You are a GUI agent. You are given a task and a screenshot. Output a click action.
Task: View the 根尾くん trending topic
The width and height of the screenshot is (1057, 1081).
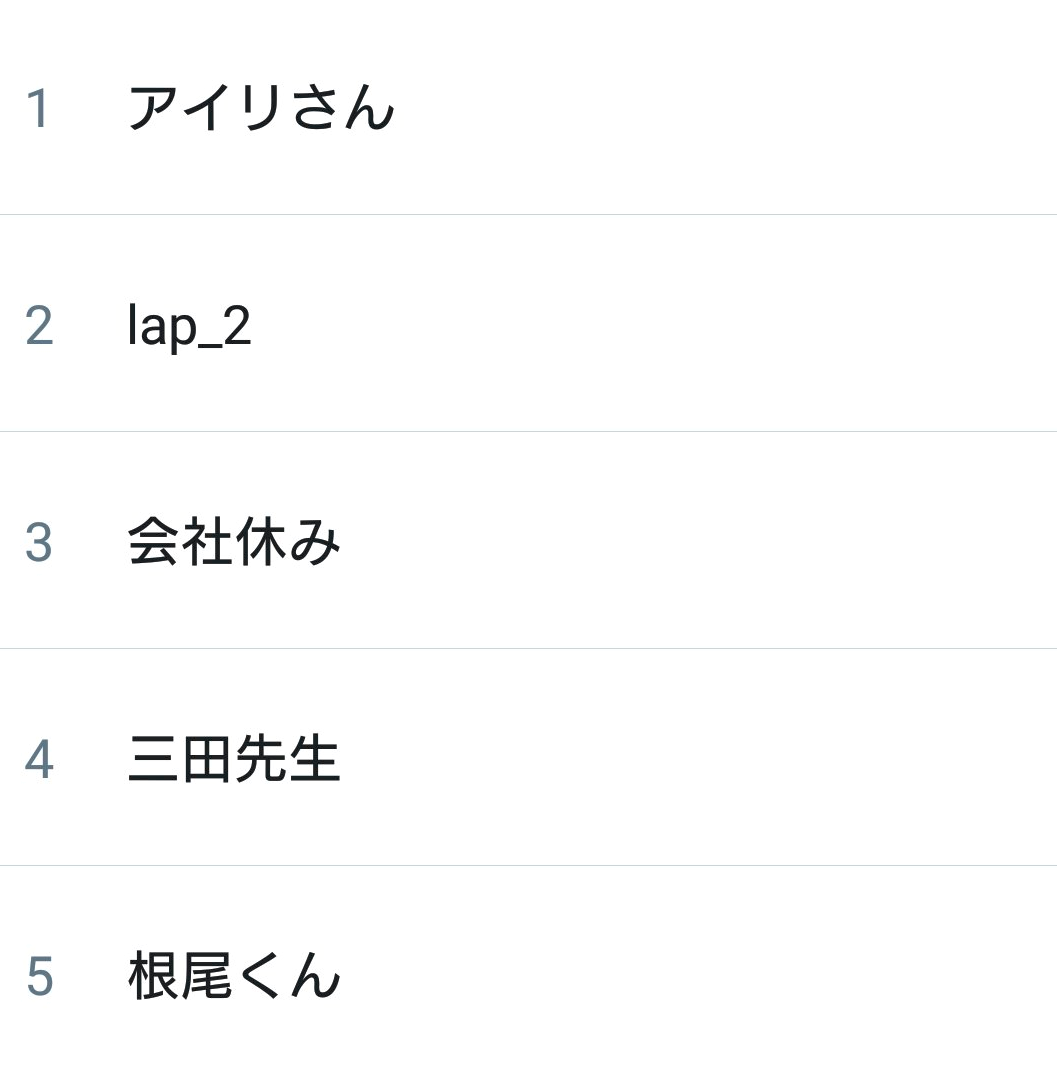234,976
